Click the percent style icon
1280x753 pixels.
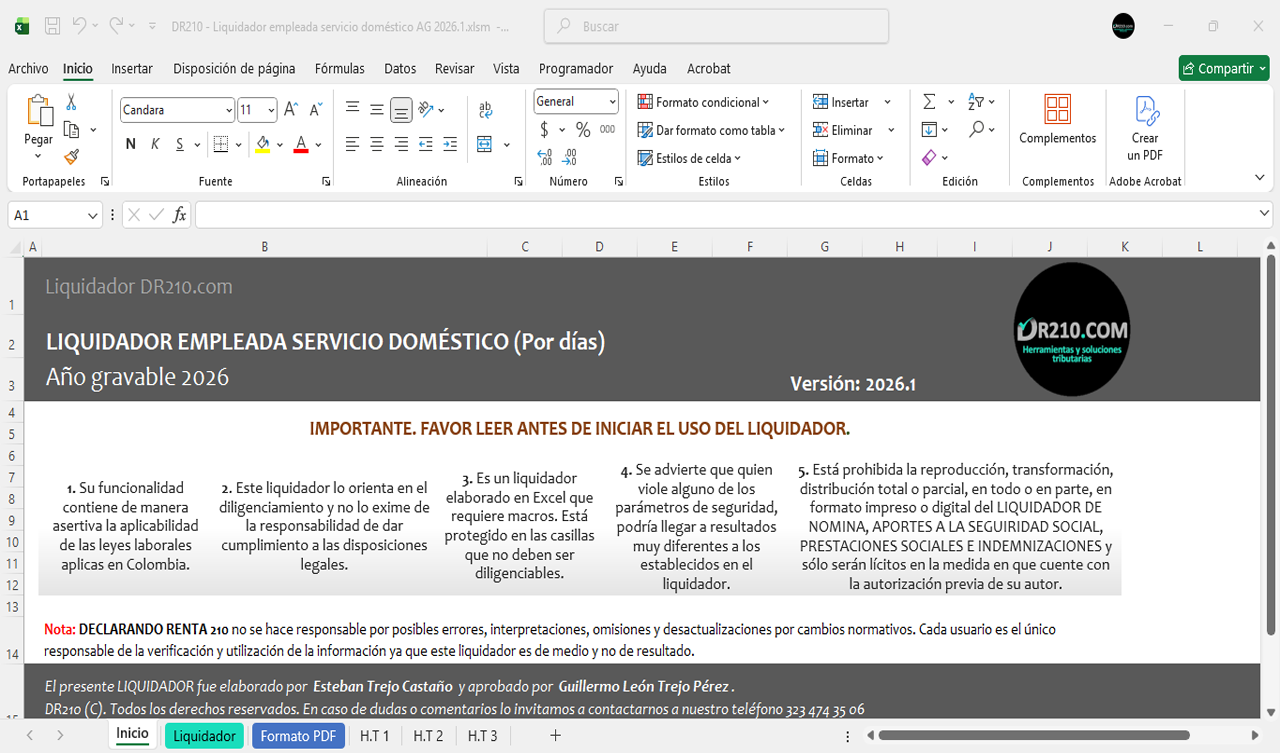[x=582, y=130]
